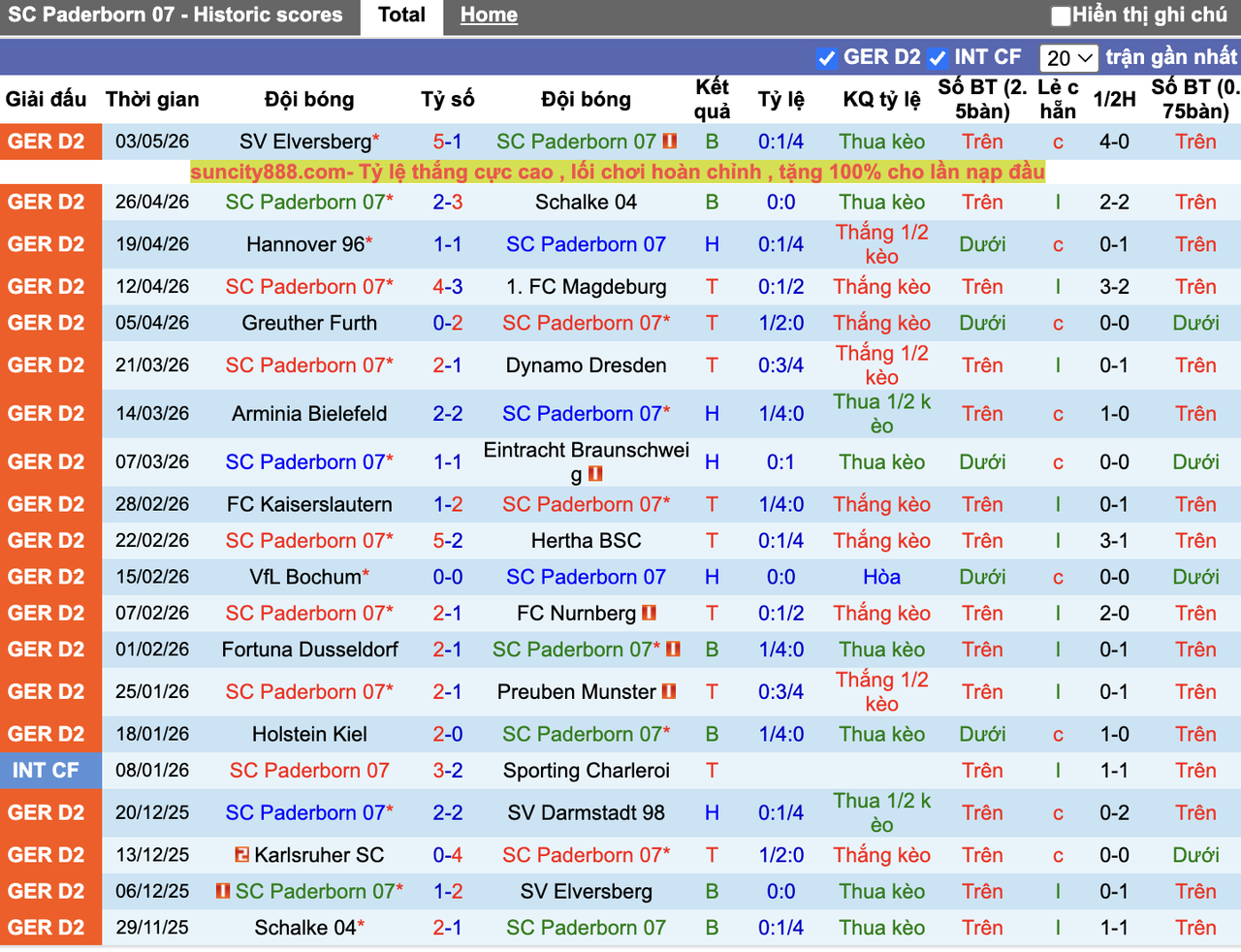Click the GER D2 cell for 03/05/26
The image size is (1241, 952).
[x=50, y=142]
